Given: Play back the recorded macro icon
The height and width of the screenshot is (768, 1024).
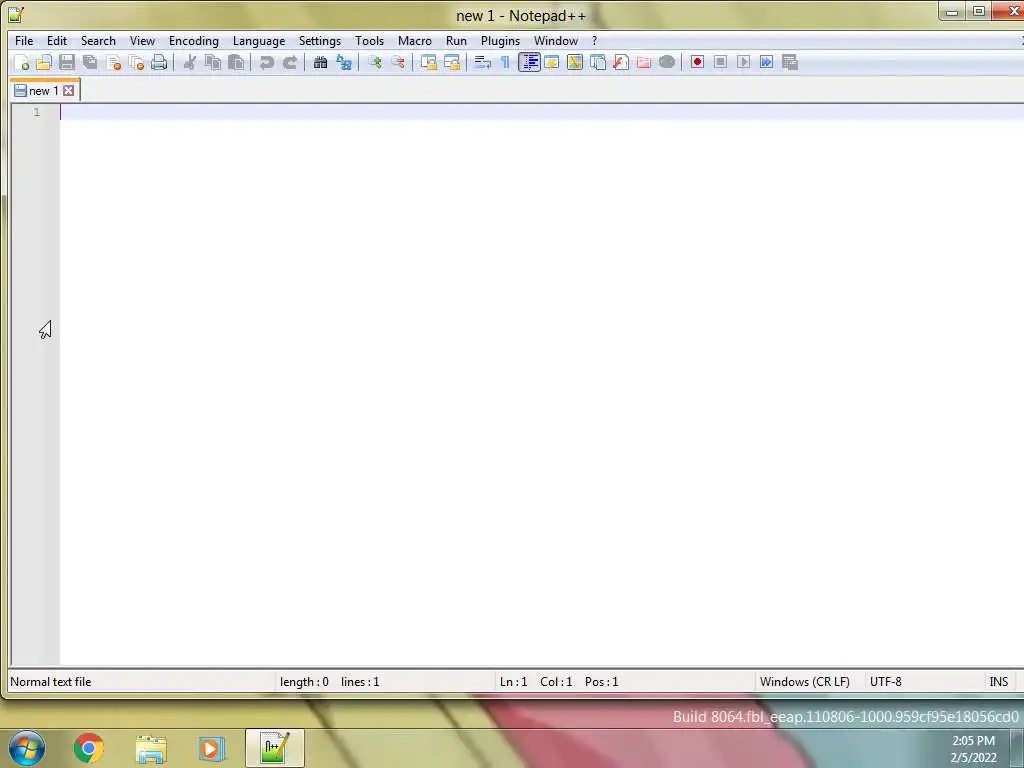Looking at the screenshot, I should (743, 62).
